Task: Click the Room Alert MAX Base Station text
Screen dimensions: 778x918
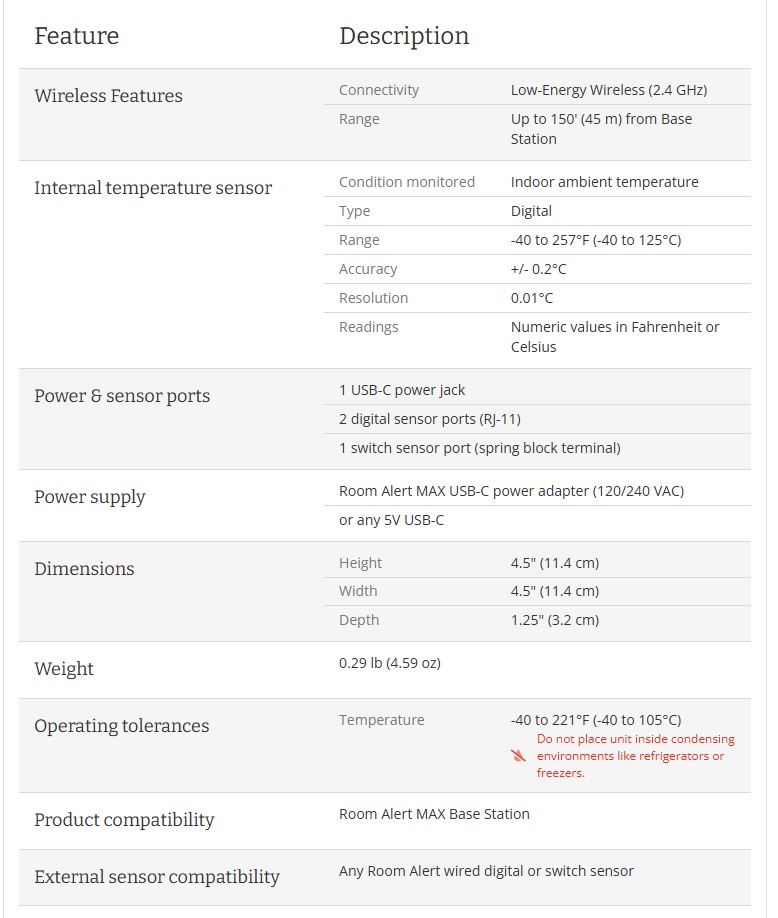Action: 434,814
